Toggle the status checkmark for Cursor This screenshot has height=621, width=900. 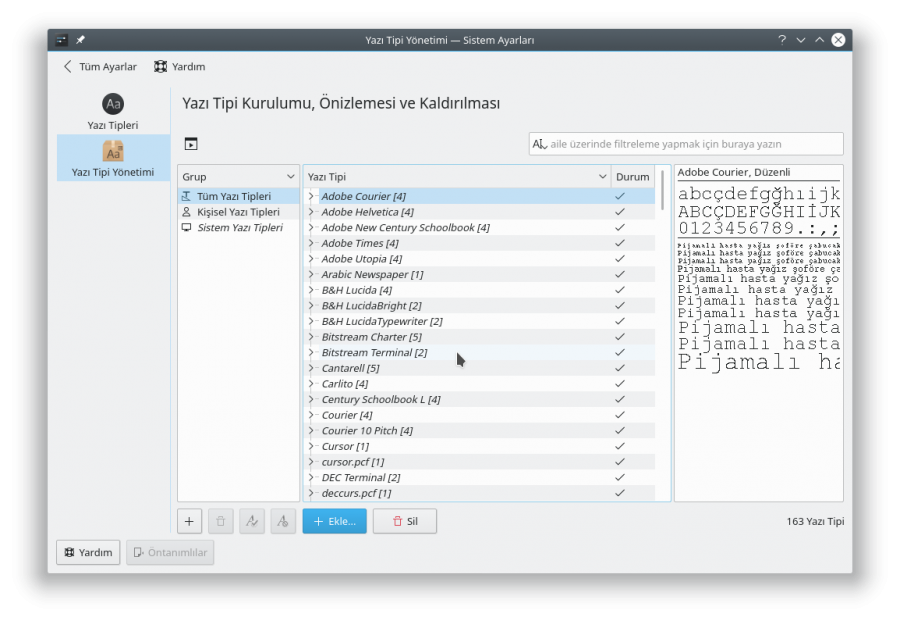point(620,446)
